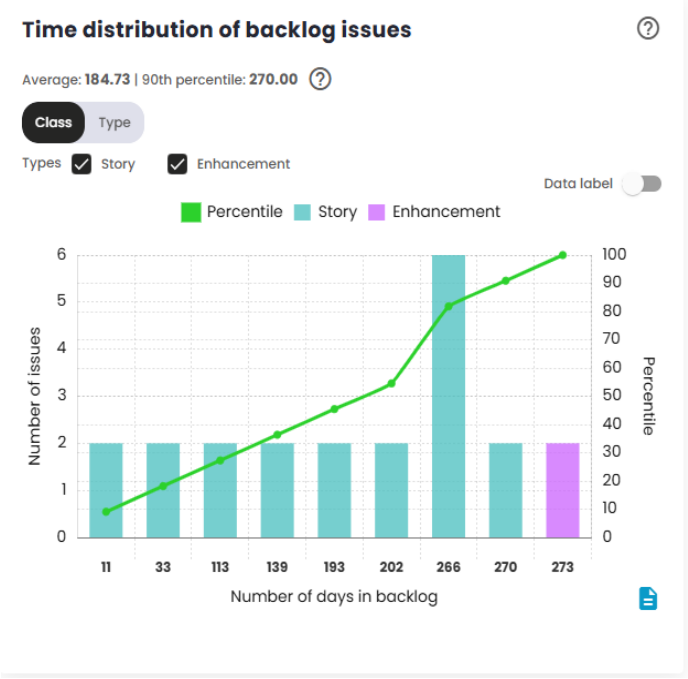Click the blue document export icon
The image size is (688, 679).
(648, 598)
